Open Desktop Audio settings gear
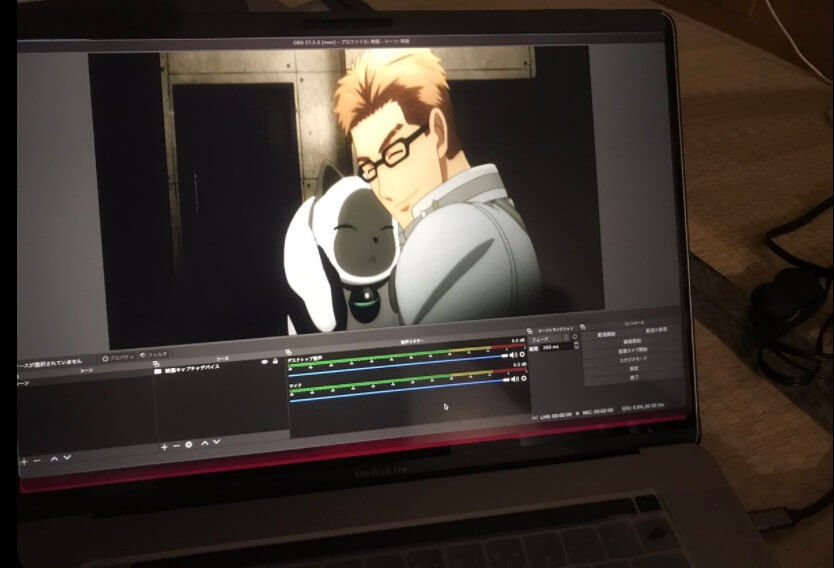The image size is (834, 568). click(522, 354)
